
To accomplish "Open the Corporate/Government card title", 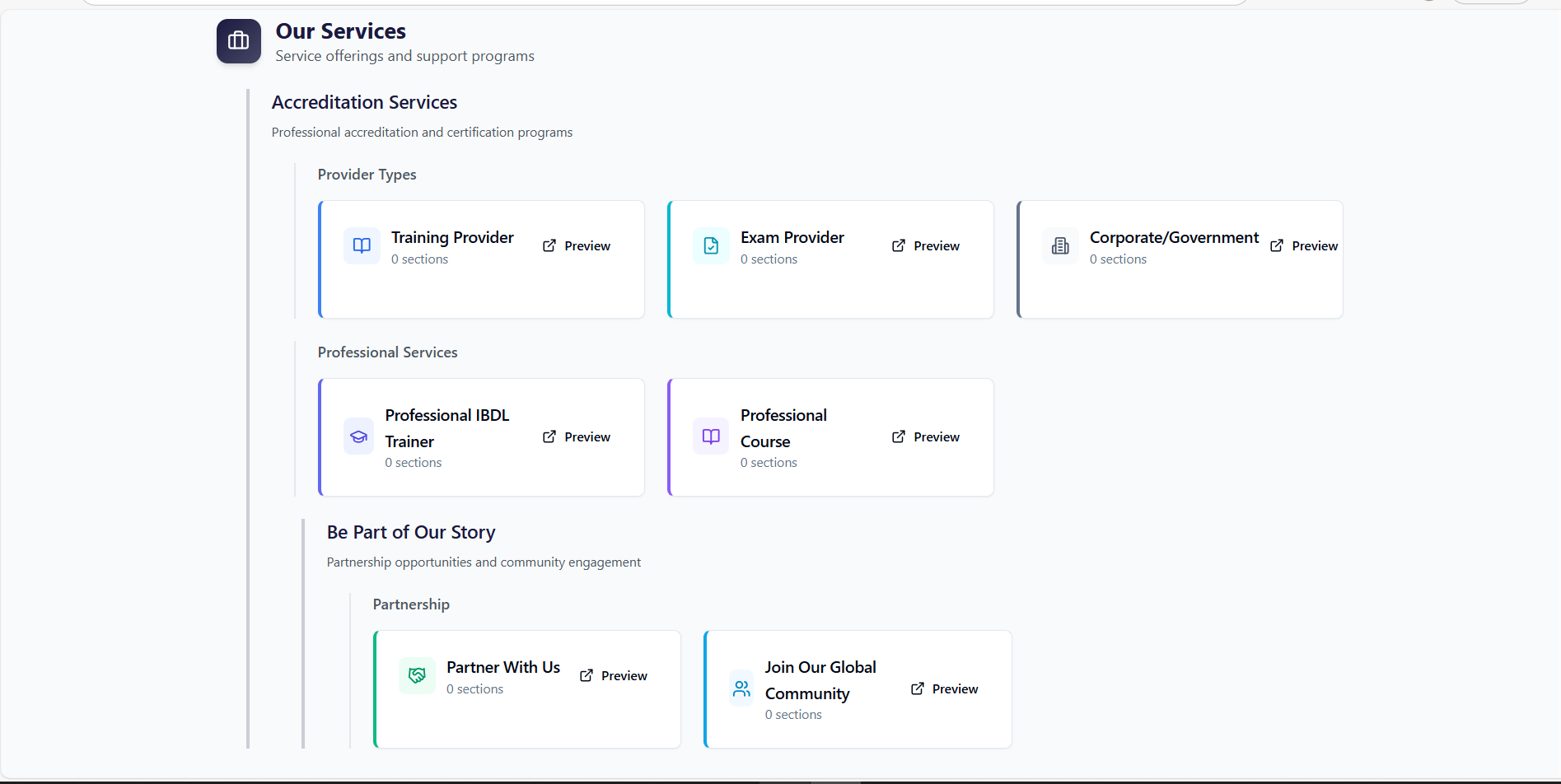I will coord(1174,237).
